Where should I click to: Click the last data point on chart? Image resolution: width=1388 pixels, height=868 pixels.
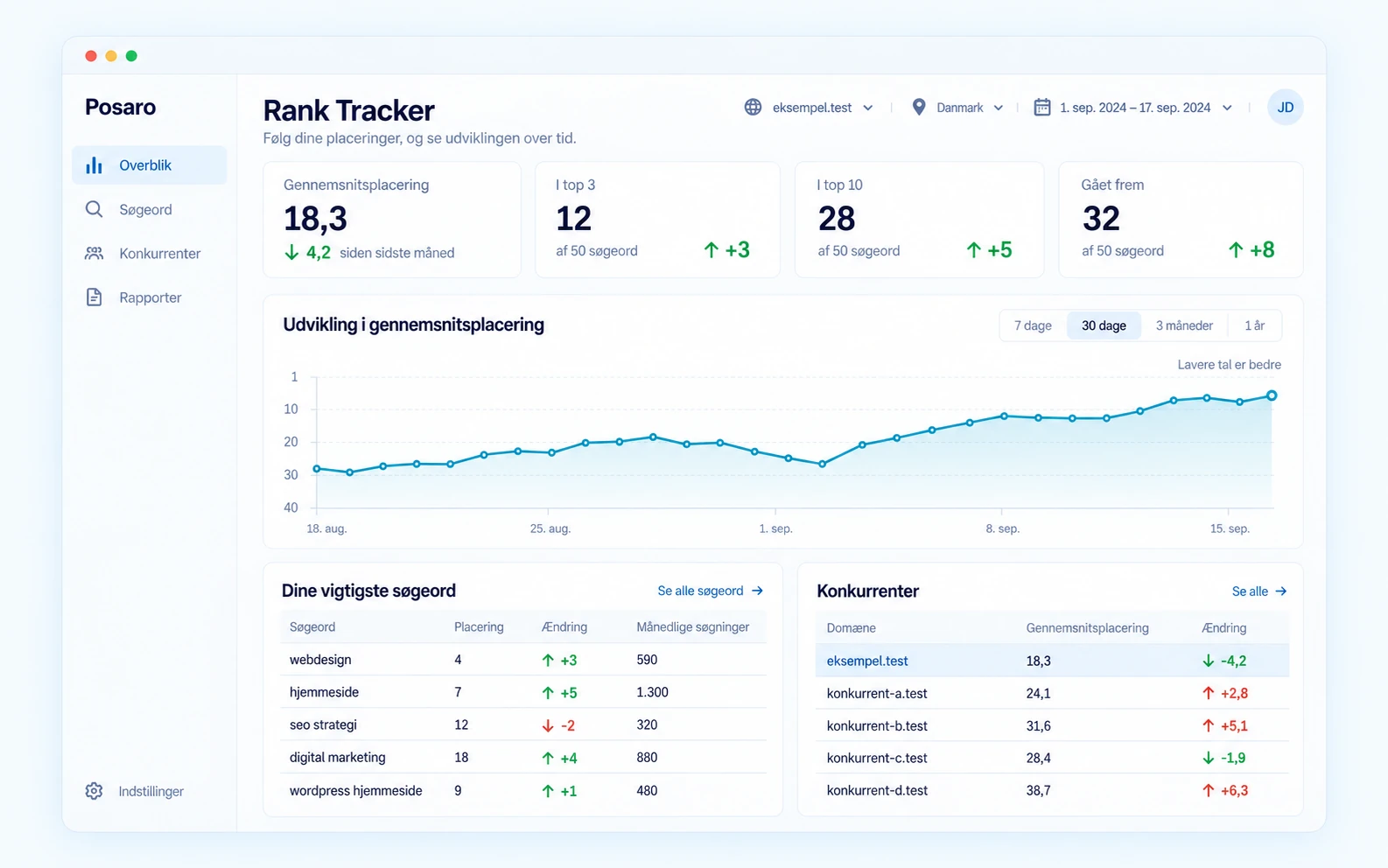click(1272, 395)
